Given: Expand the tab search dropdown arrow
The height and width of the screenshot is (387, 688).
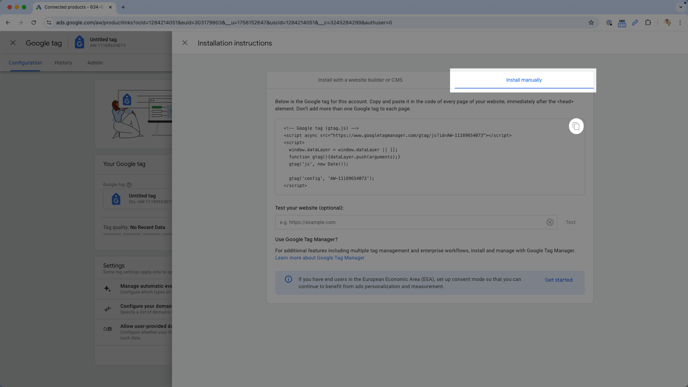Looking at the screenshot, I should coord(681,7).
